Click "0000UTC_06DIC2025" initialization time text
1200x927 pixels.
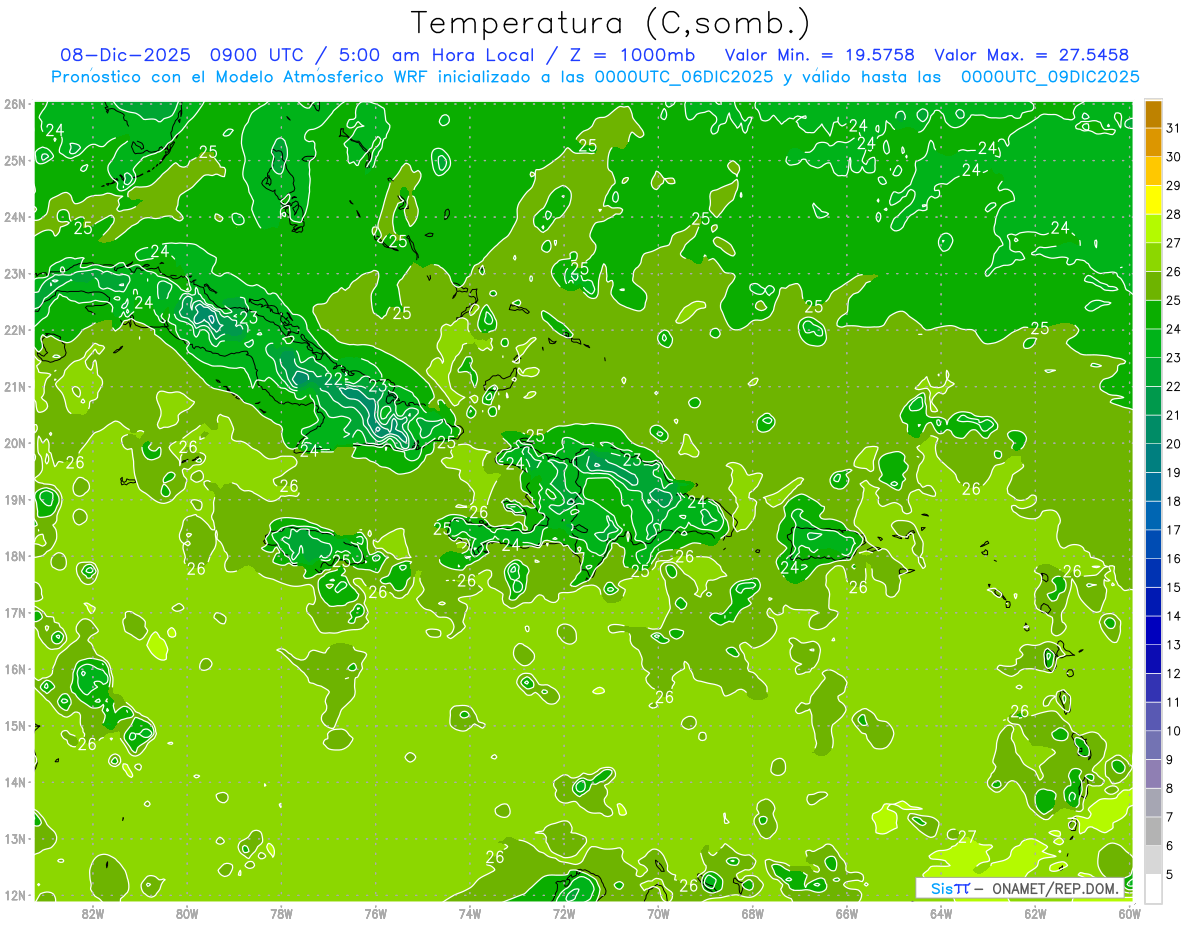(684, 77)
